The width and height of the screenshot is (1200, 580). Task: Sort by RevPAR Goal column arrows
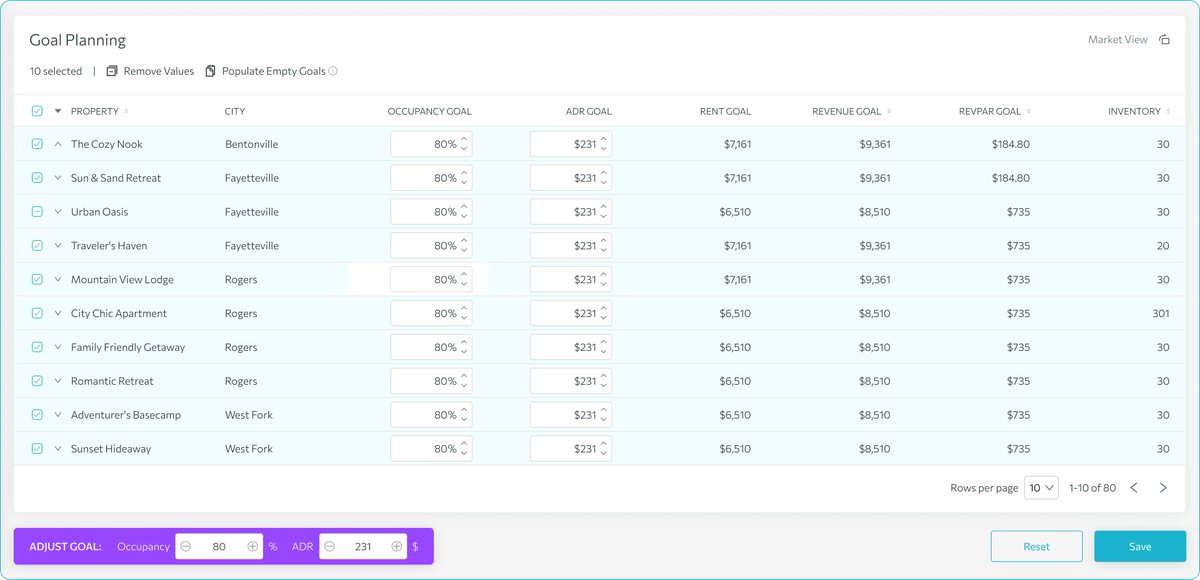pos(1028,111)
